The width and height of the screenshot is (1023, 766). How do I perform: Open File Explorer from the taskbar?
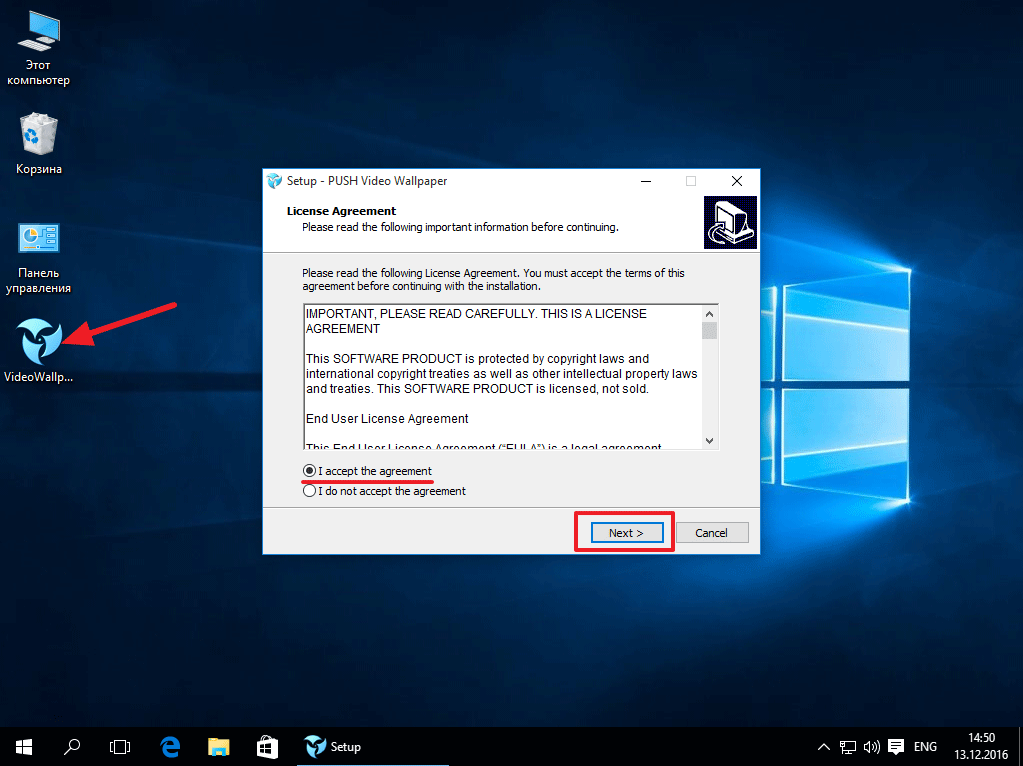coord(219,746)
